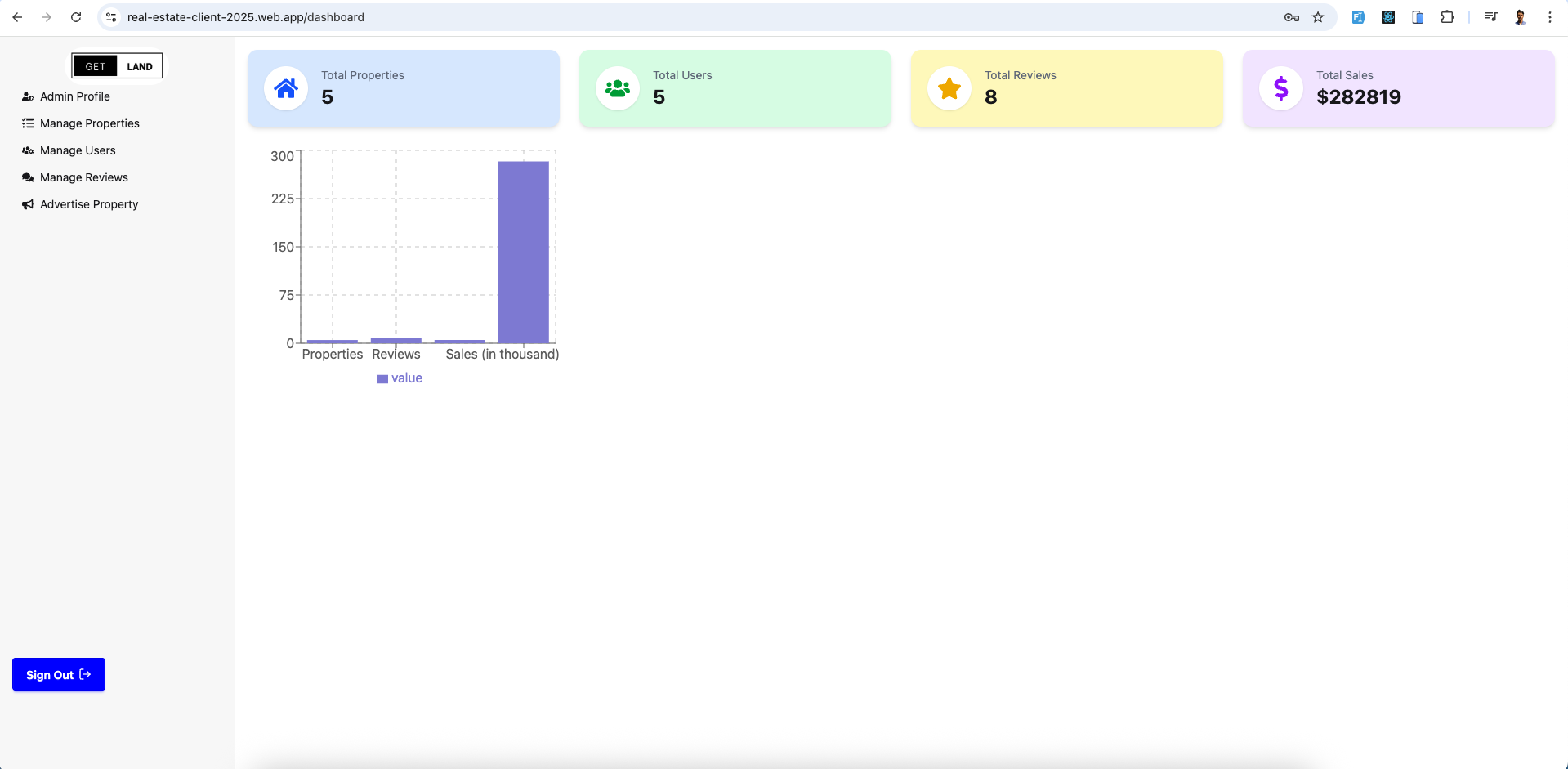Click the Manage Properties list icon

click(28, 123)
